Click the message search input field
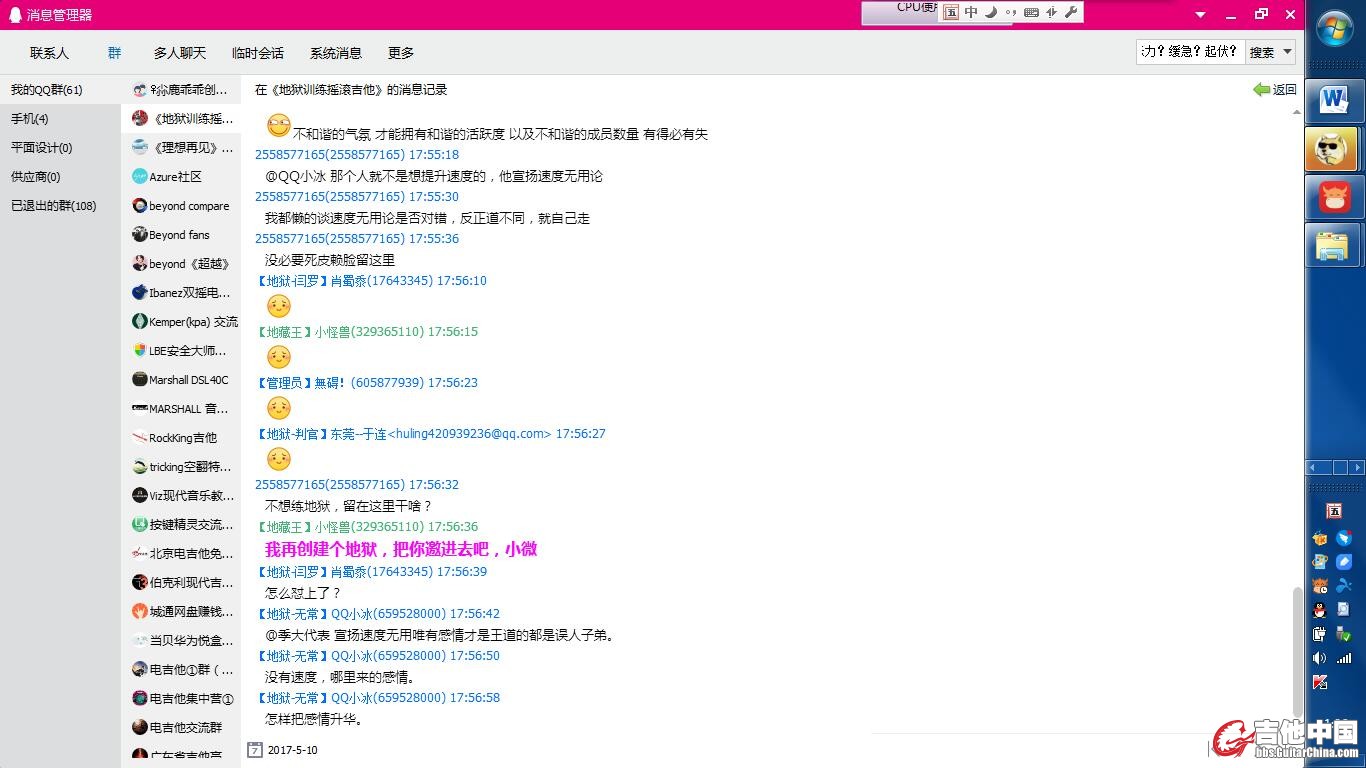 1190,52
